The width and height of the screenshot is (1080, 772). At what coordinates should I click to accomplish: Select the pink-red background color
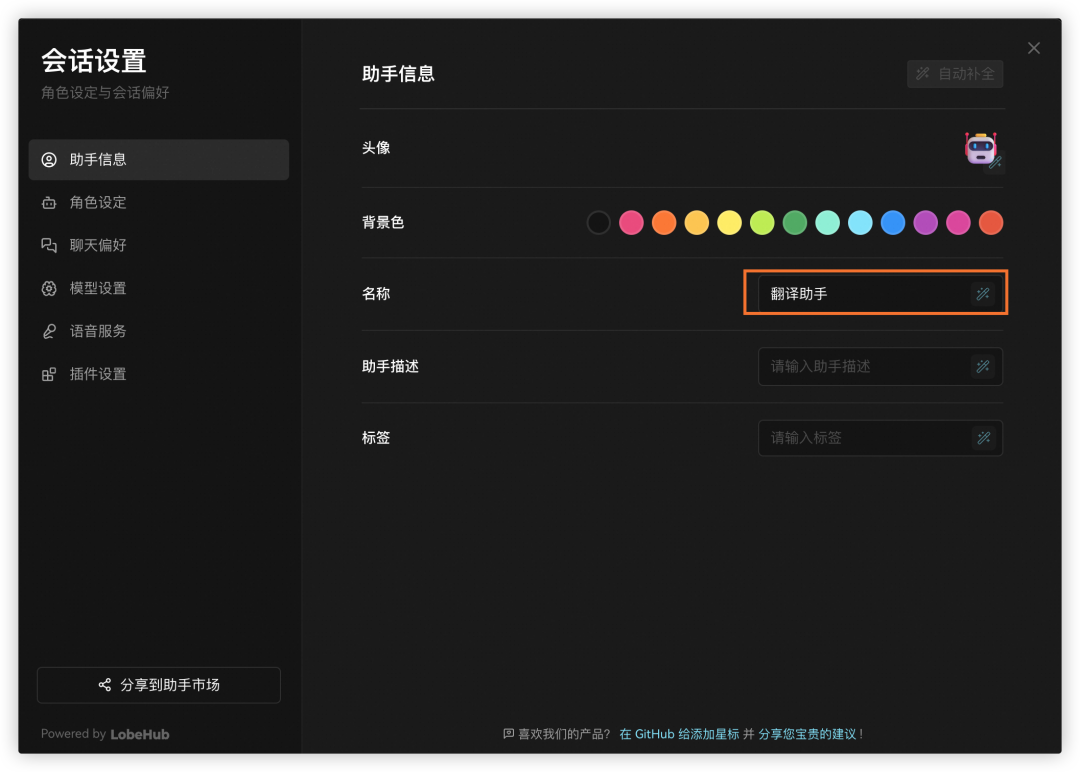(x=631, y=222)
